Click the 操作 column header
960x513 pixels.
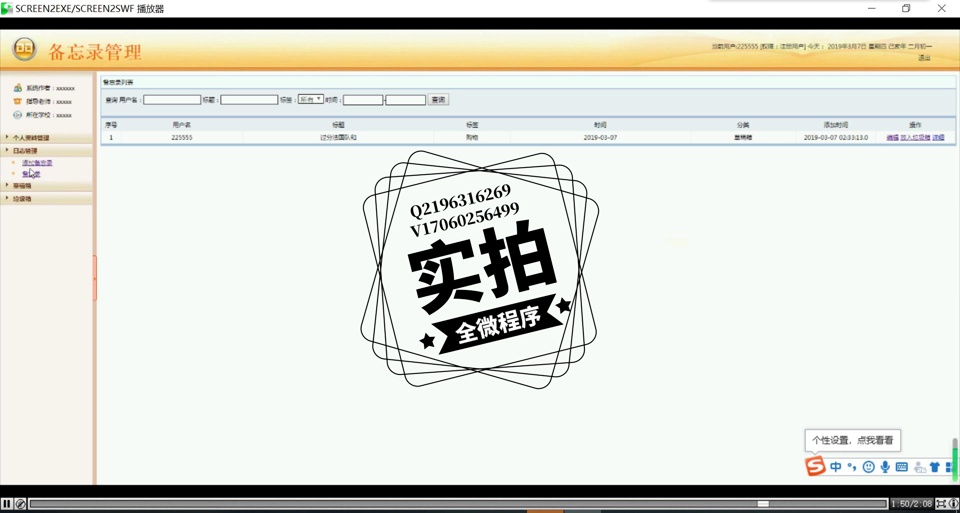[915, 124]
